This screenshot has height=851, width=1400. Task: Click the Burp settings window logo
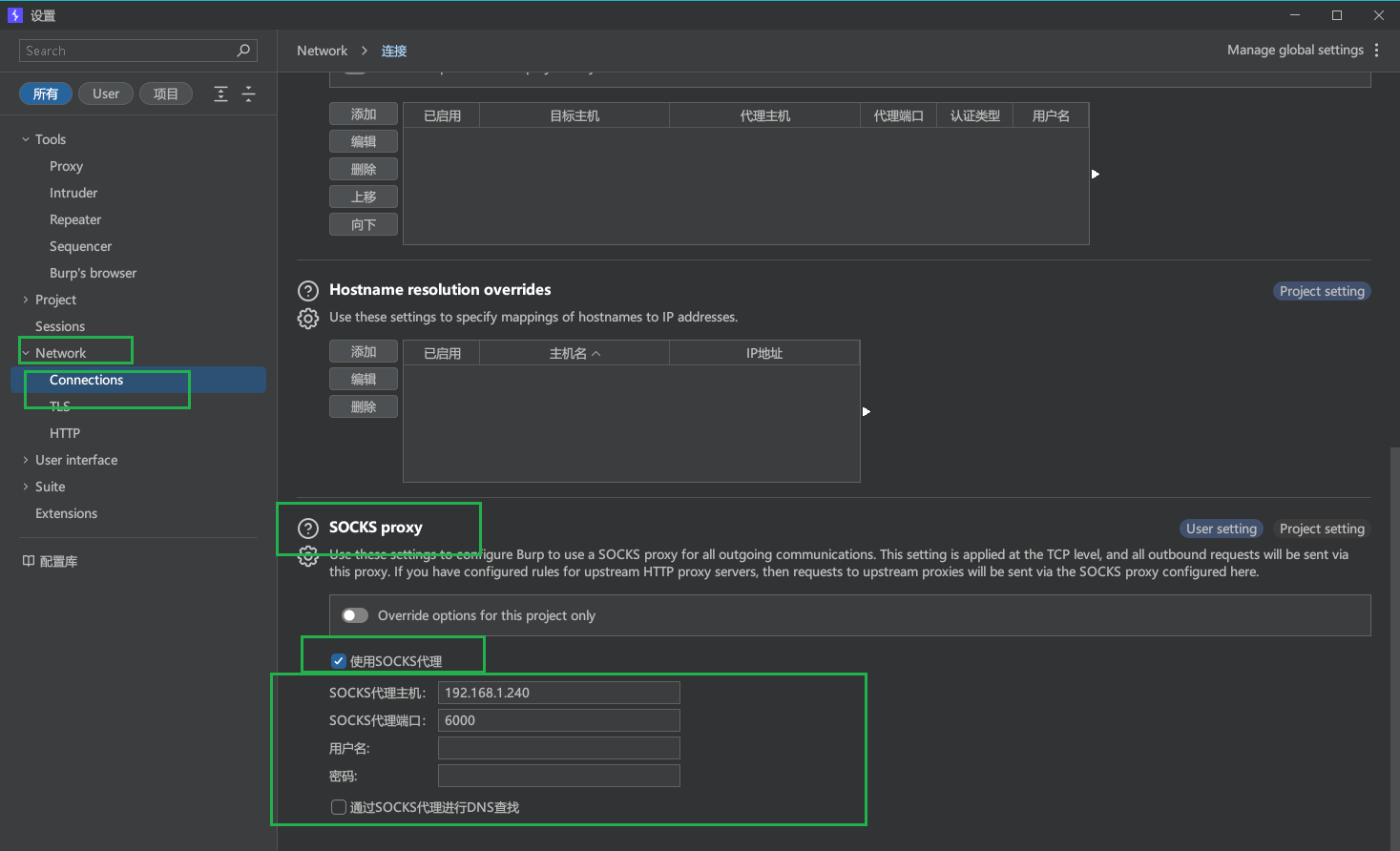coord(14,14)
